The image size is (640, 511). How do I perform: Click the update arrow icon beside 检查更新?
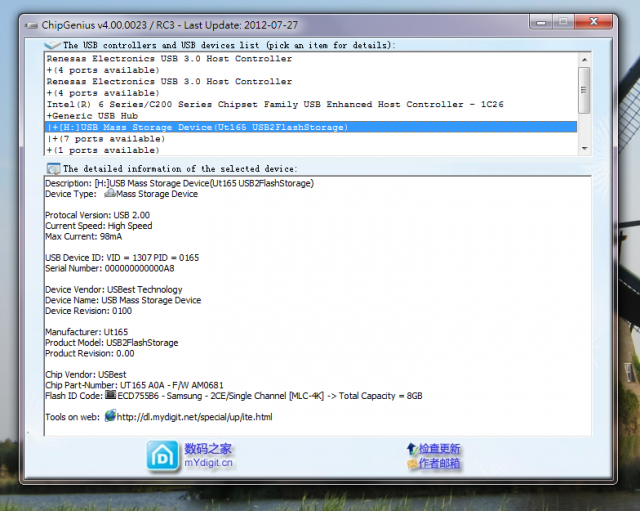point(411,449)
